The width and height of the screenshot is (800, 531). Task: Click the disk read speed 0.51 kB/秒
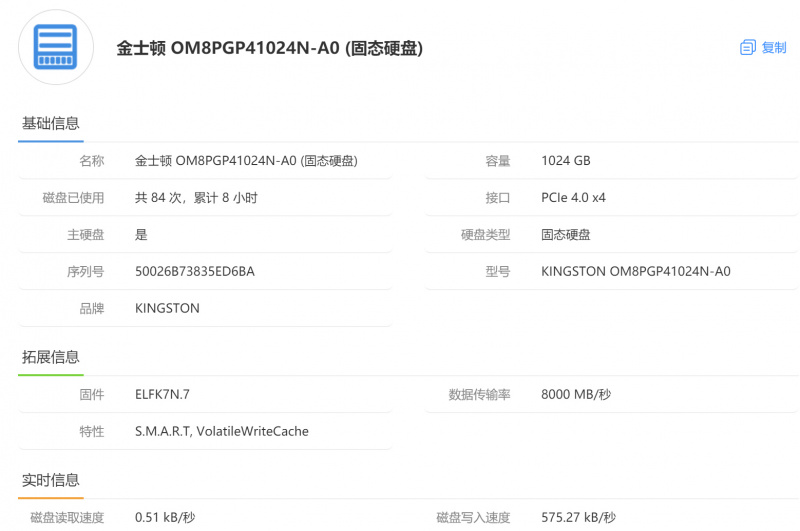tap(165, 517)
